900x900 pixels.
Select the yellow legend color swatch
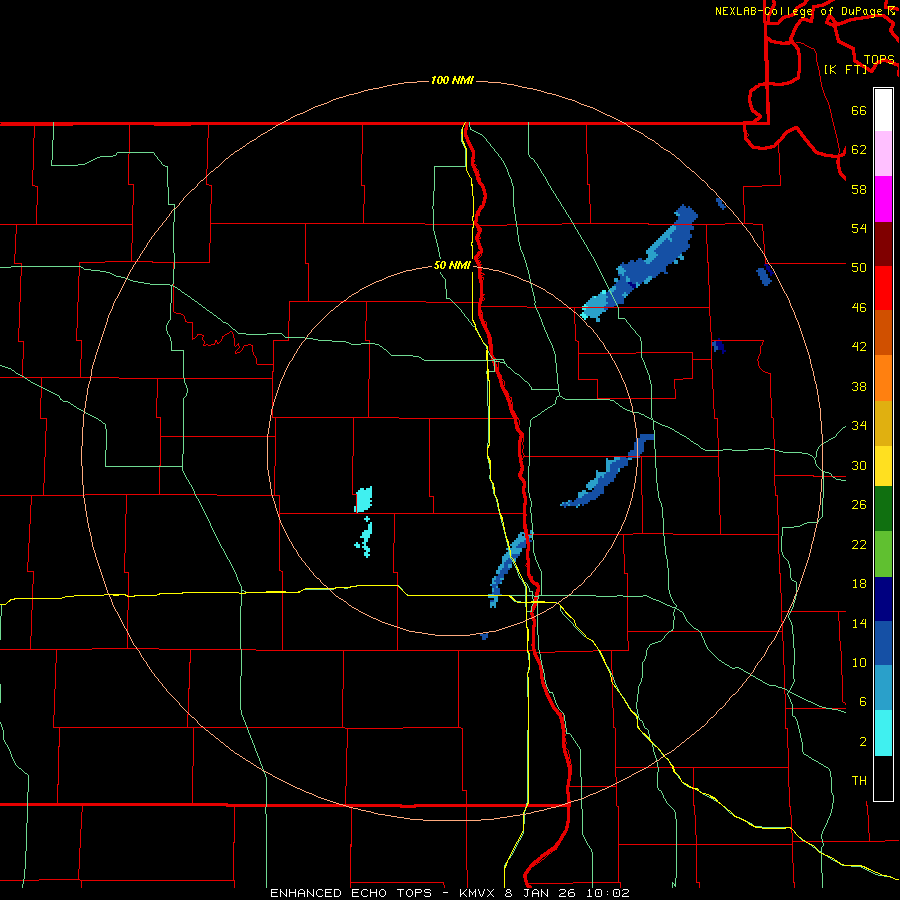point(883,466)
